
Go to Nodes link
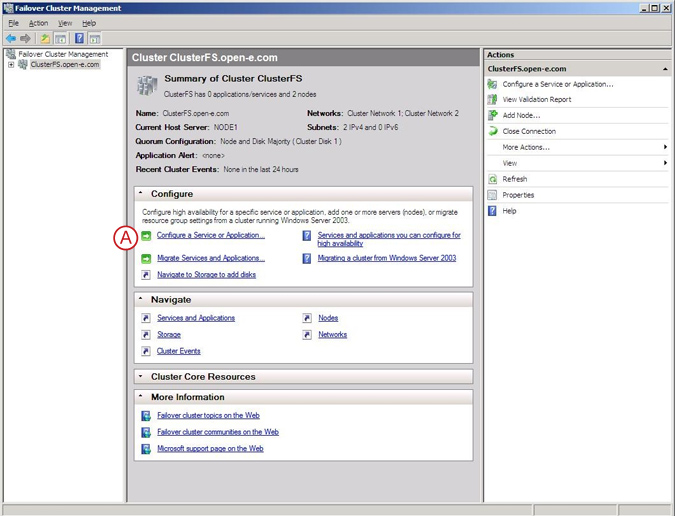[x=328, y=318]
